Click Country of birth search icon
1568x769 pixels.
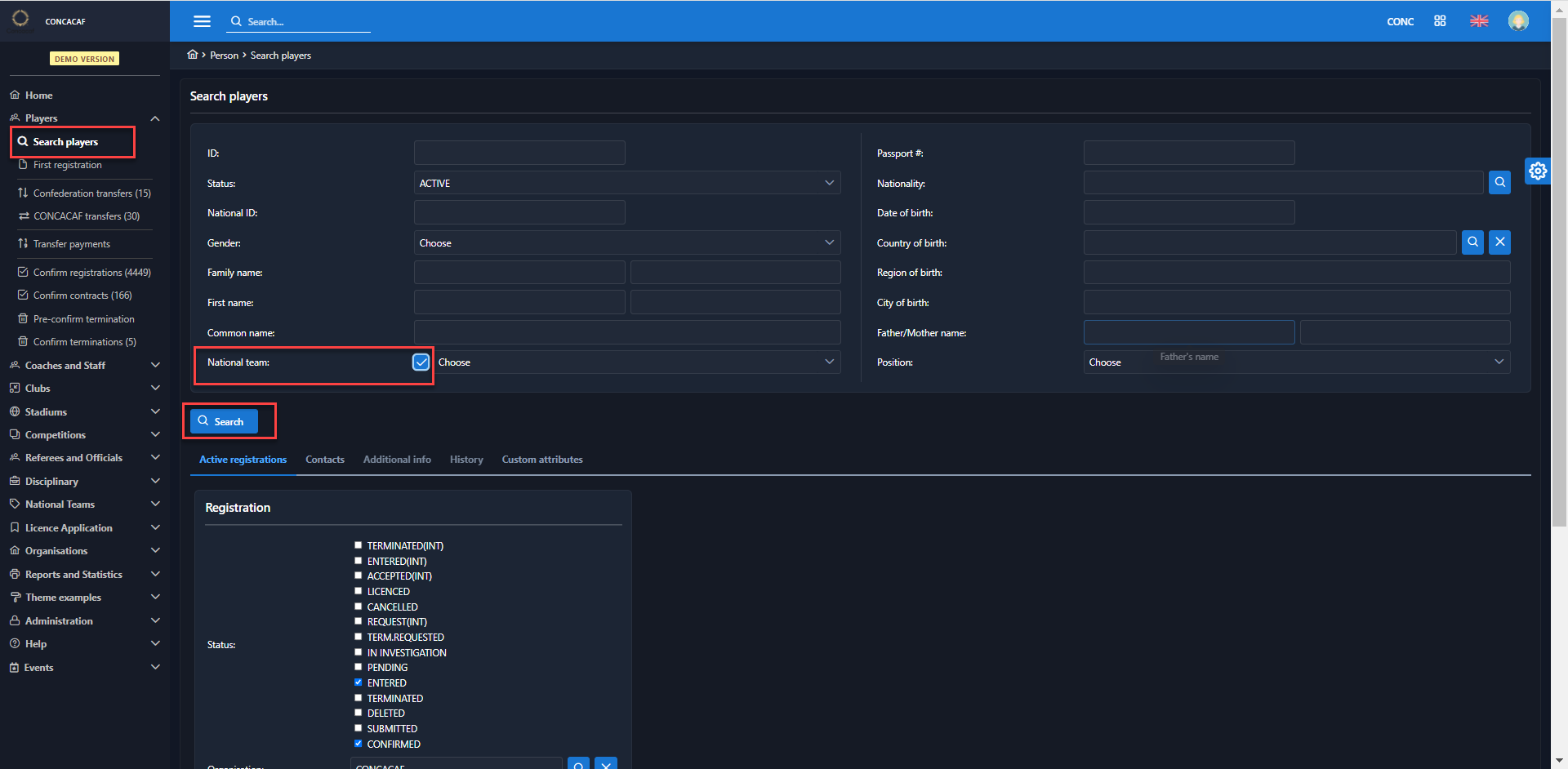coord(1472,242)
